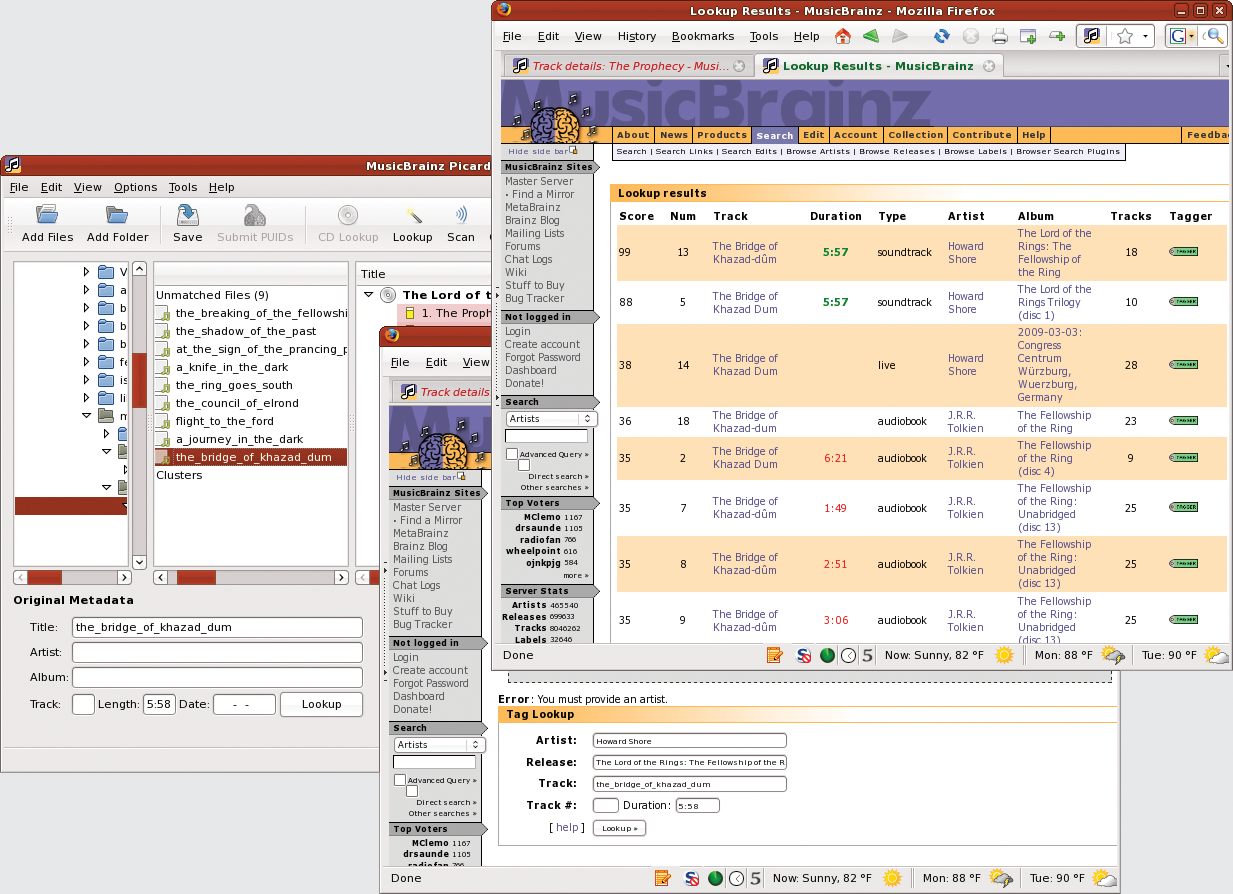Toggle checkbox above Direct search in Lookup Results sidebar

[x=524, y=465]
